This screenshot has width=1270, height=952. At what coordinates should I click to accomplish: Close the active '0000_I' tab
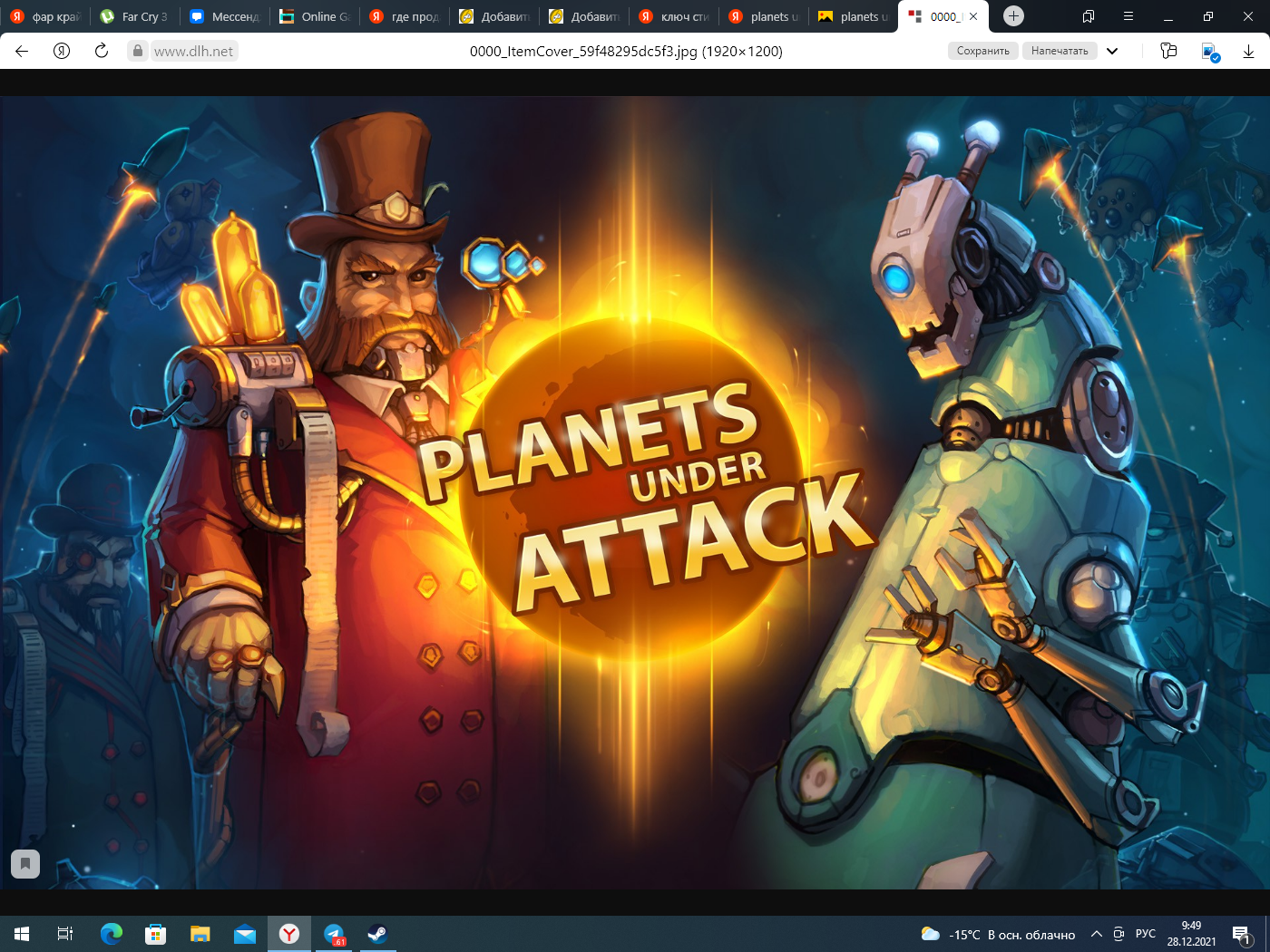coord(973,16)
